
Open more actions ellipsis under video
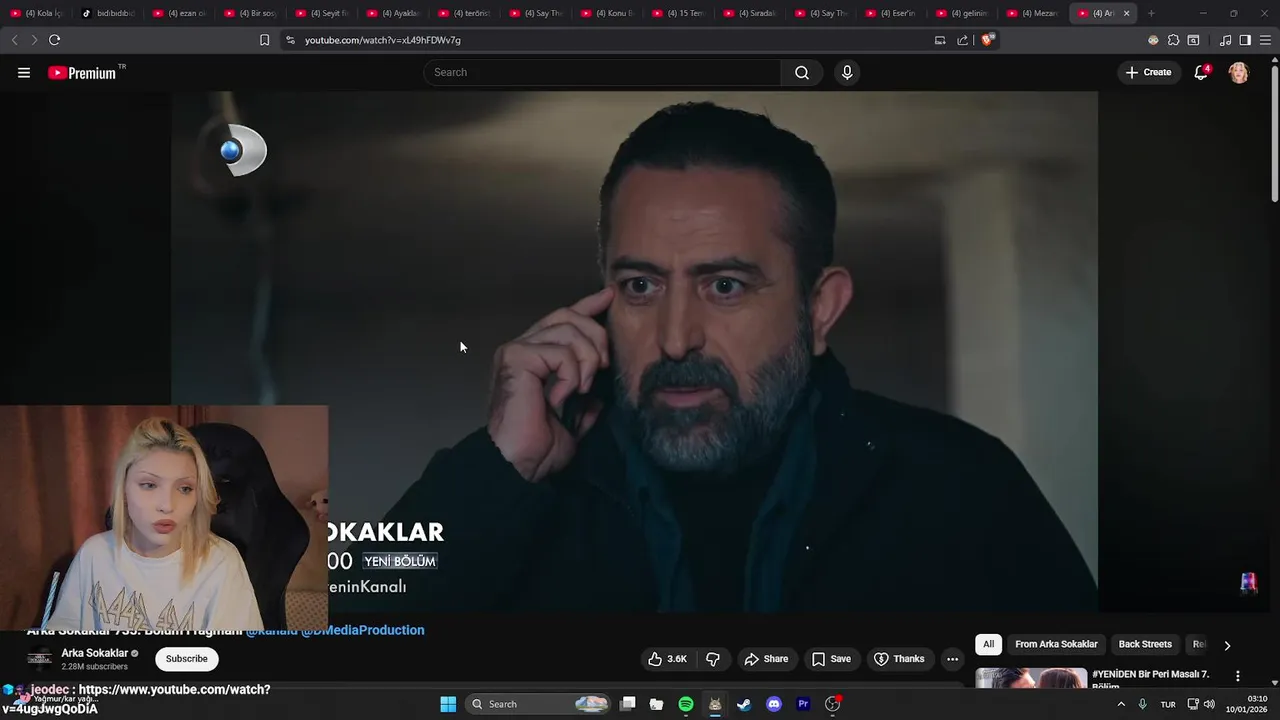click(952, 659)
